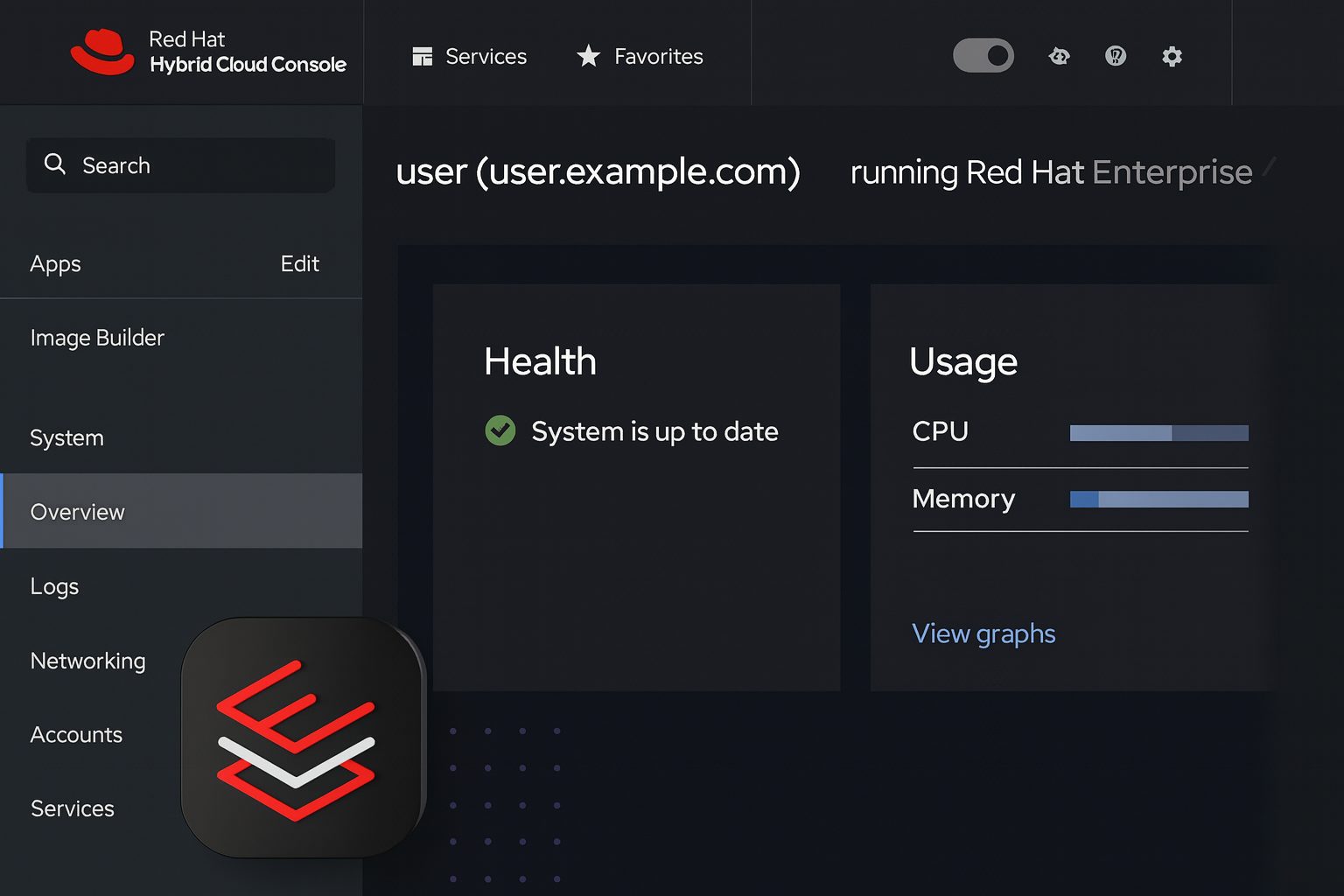Flip the header toggle switch
This screenshot has width=1344, height=896.
tap(983, 54)
